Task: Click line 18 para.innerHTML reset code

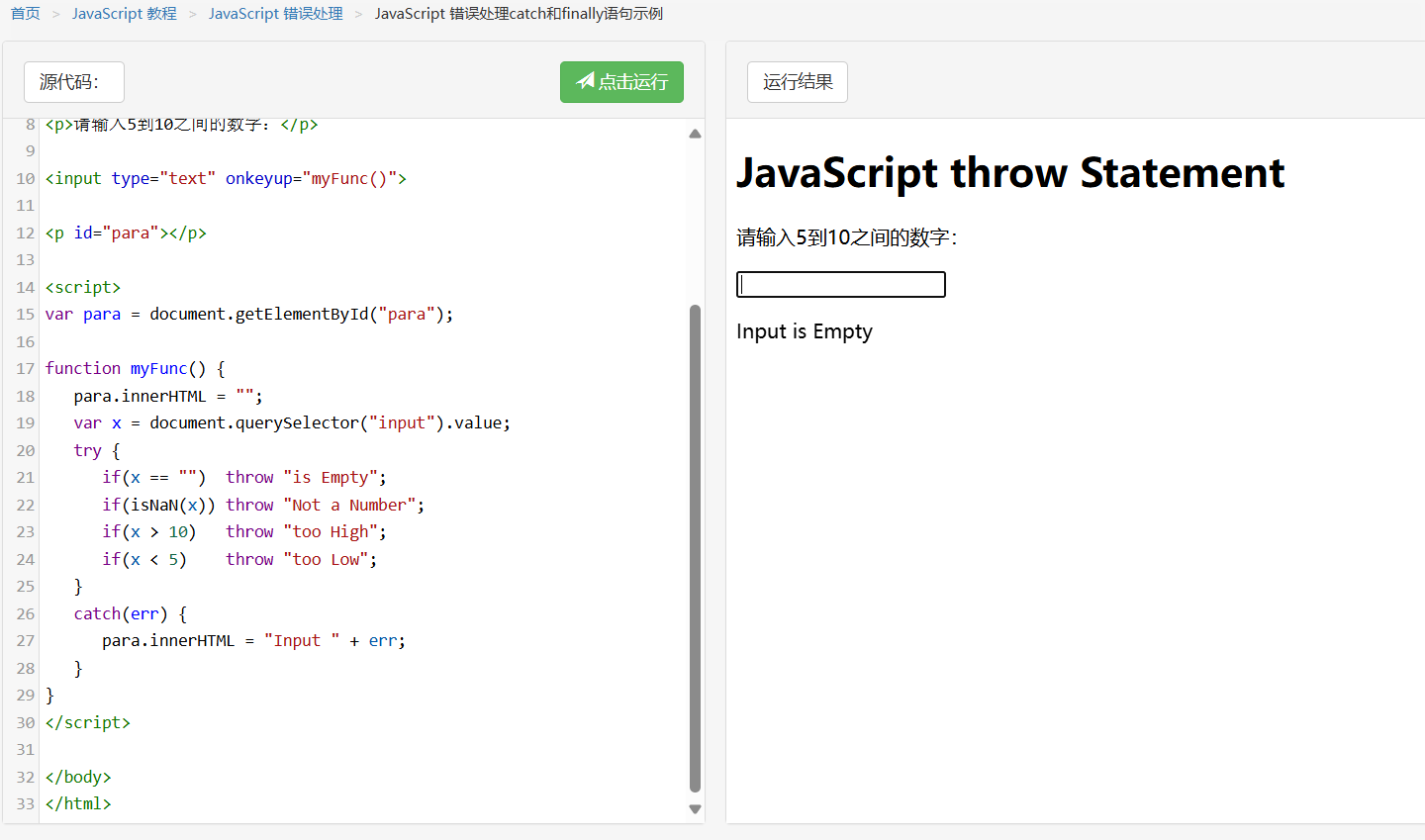Action: [x=168, y=396]
